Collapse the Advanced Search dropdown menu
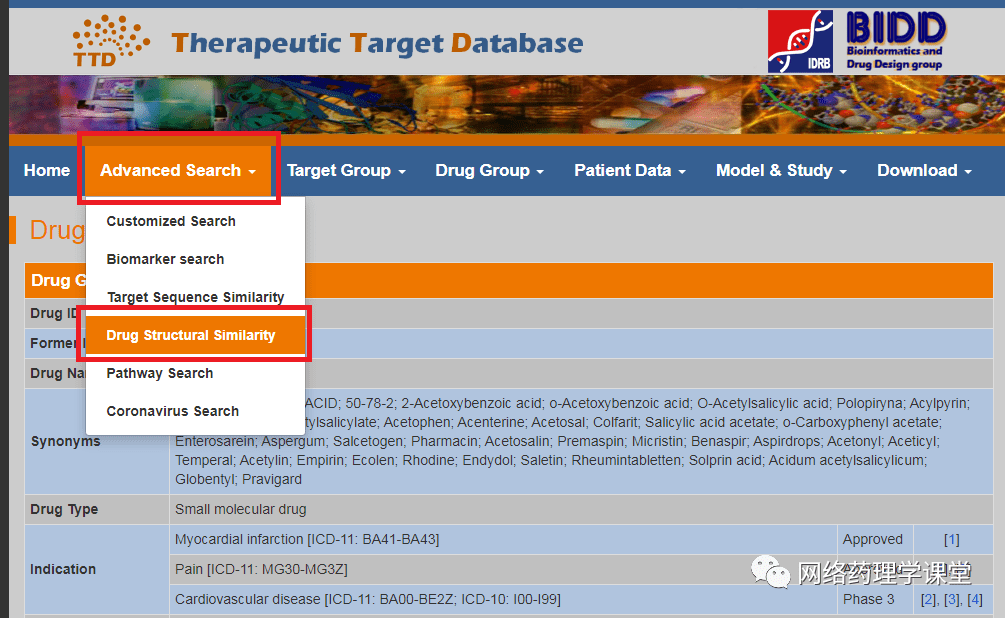Viewport: 1005px width, 618px height. [x=178, y=171]
